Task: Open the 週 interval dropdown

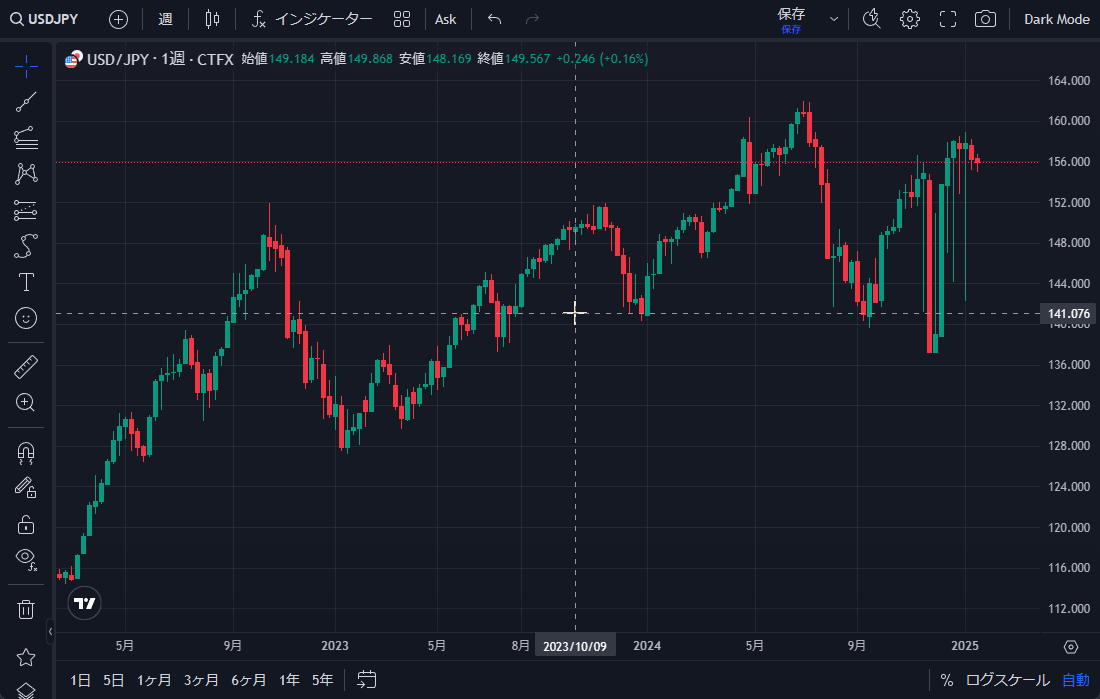Action: pyautogui.click(x=165, y=18)
